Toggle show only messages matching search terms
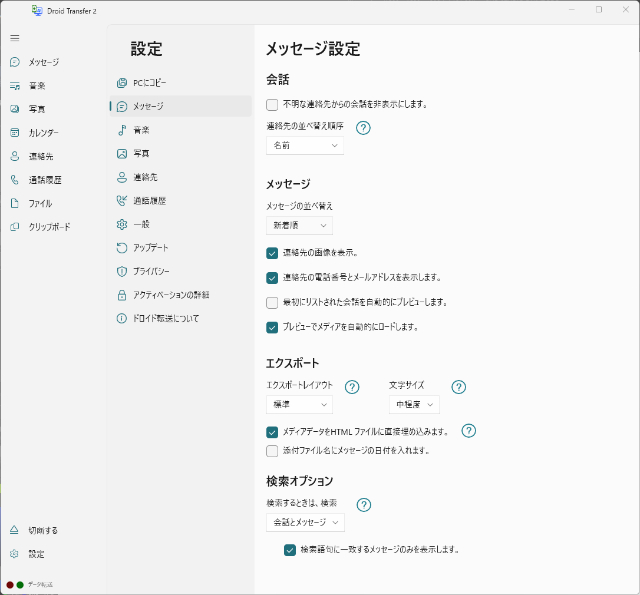640x595 pixels. [290, 550]
